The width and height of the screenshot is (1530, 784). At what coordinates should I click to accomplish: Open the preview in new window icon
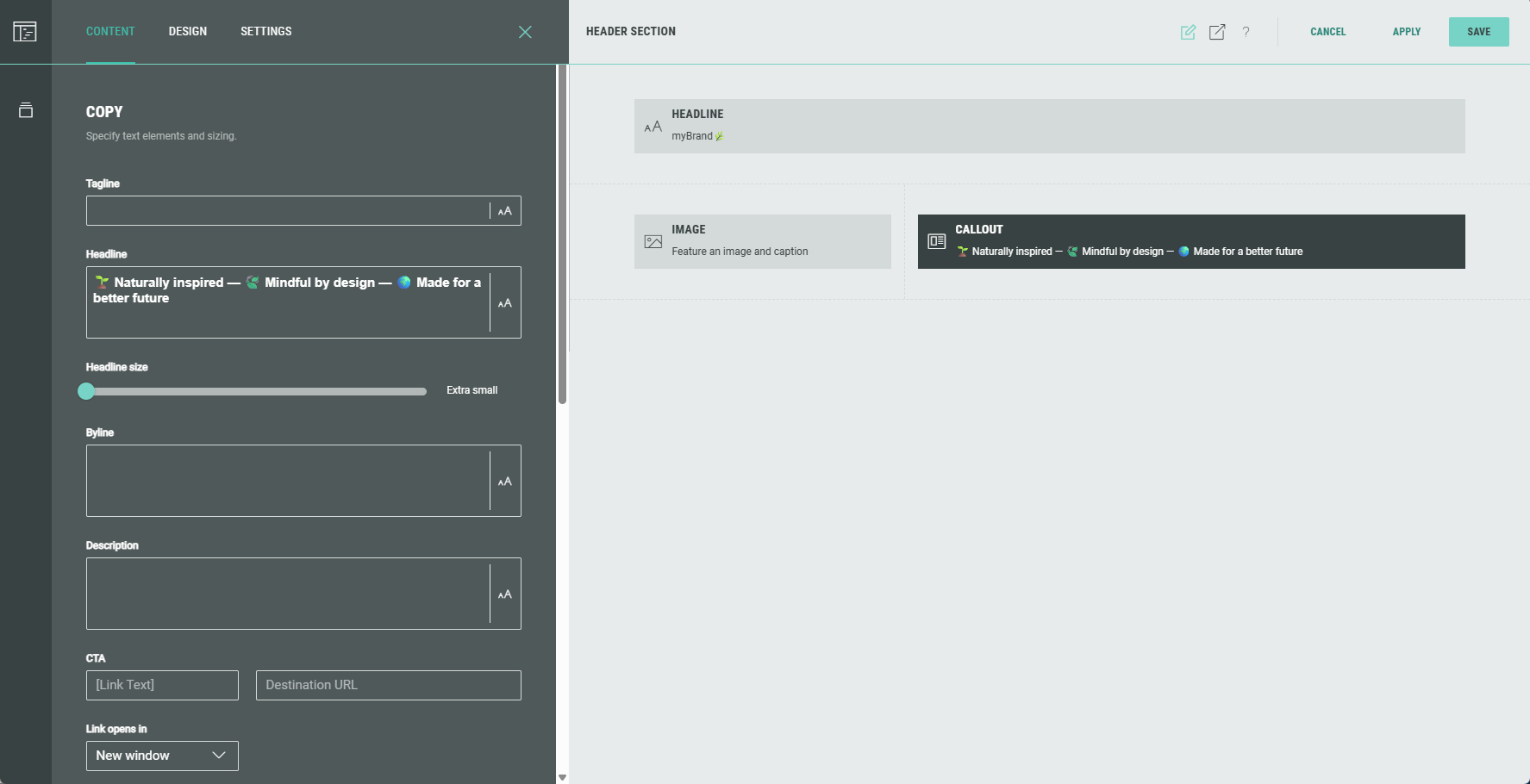[1217, 32]
